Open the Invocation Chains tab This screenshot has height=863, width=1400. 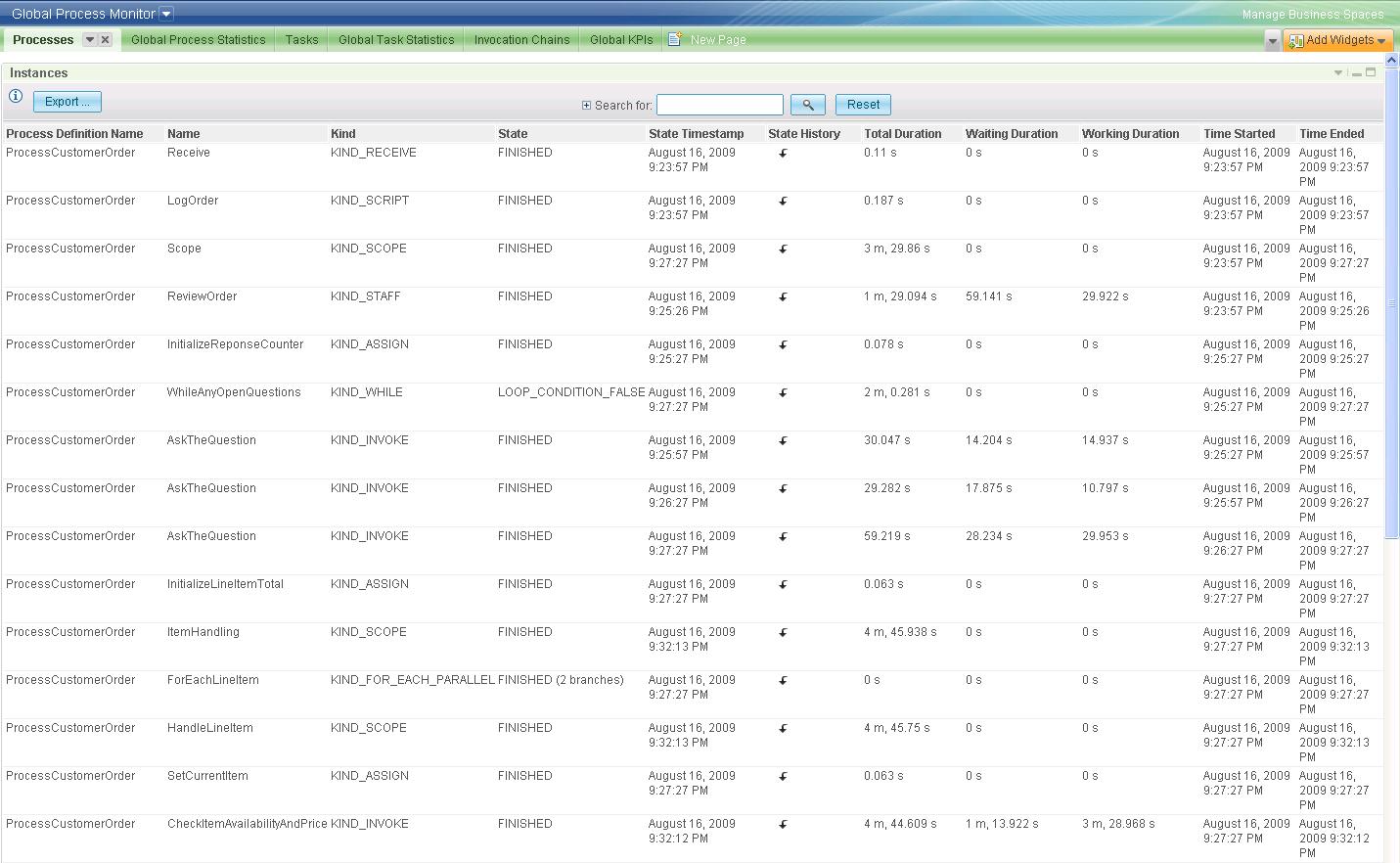521,40
